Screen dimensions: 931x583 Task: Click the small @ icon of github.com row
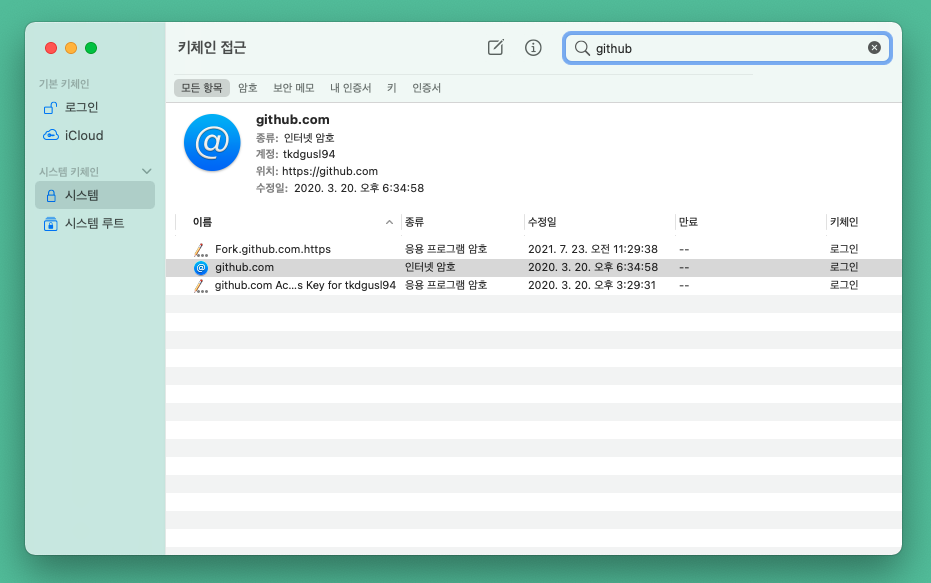coord(201,268)
